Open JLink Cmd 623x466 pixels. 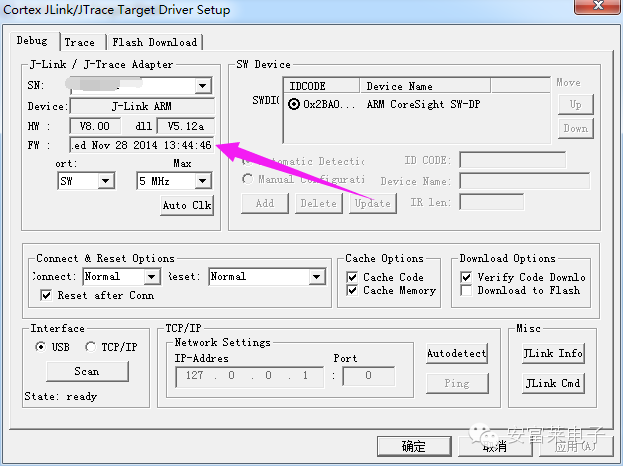tap(553, 383)
